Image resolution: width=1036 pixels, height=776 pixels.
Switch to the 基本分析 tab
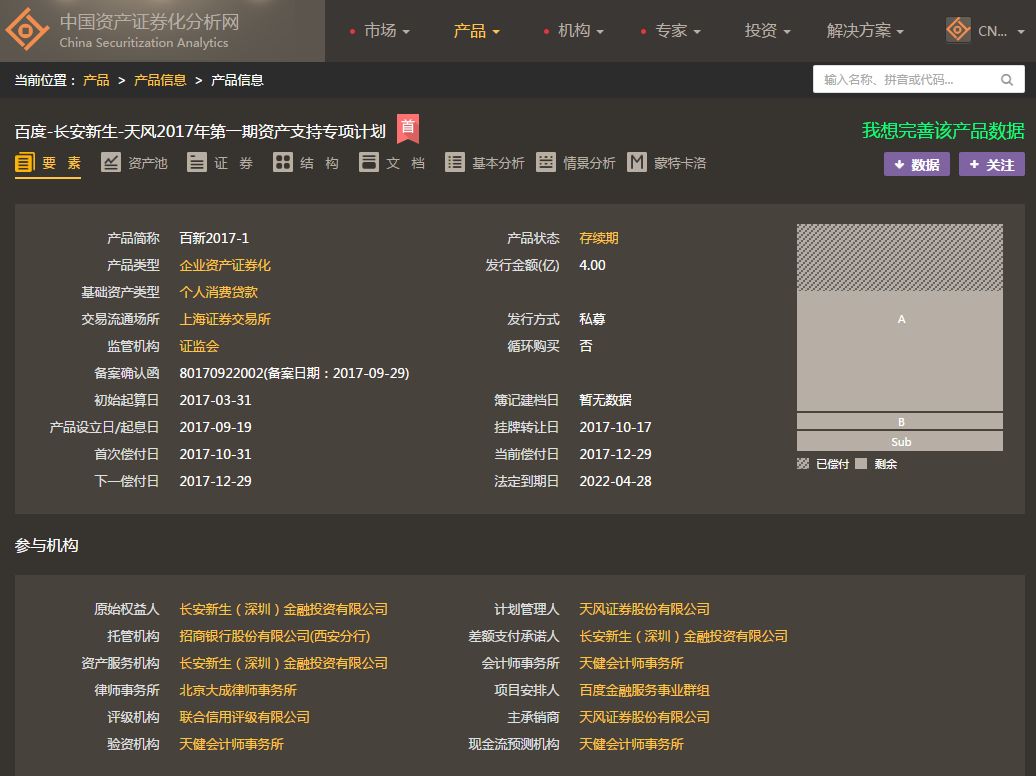click(x=485, y=163)
